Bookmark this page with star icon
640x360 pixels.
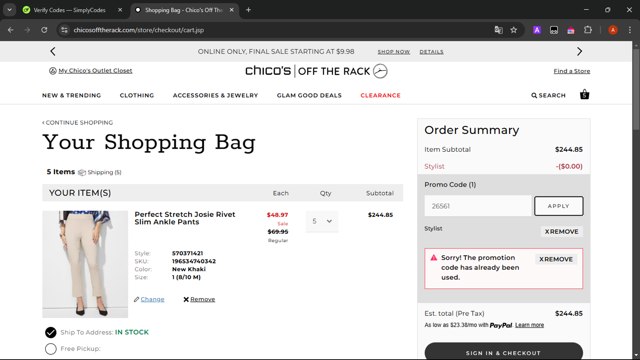click(x=514, y=30)
